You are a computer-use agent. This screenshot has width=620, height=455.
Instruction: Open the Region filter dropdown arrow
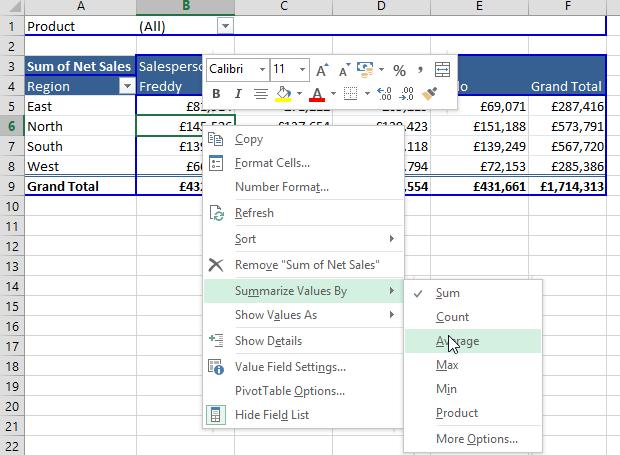point(126,87)
